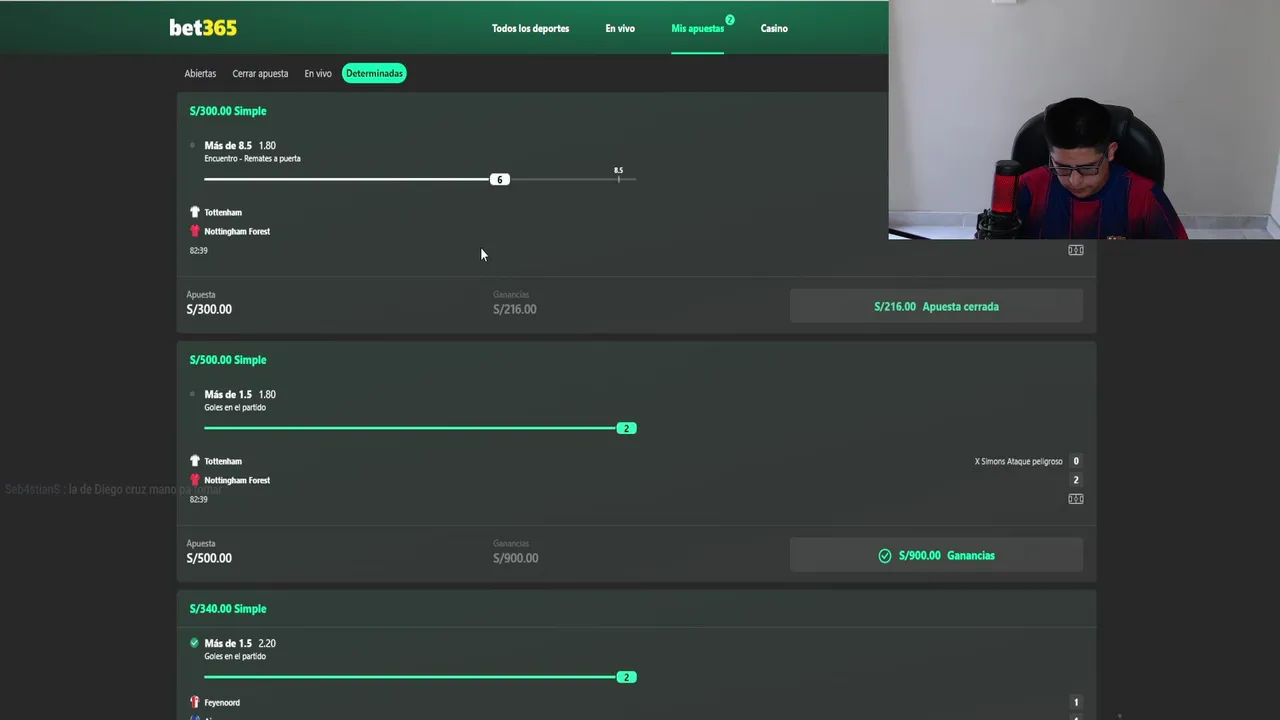This screenshot has width=1280, height=720.
Task: Click Goles en el partido under S/500.00 bet
Action: pos(235,408)
